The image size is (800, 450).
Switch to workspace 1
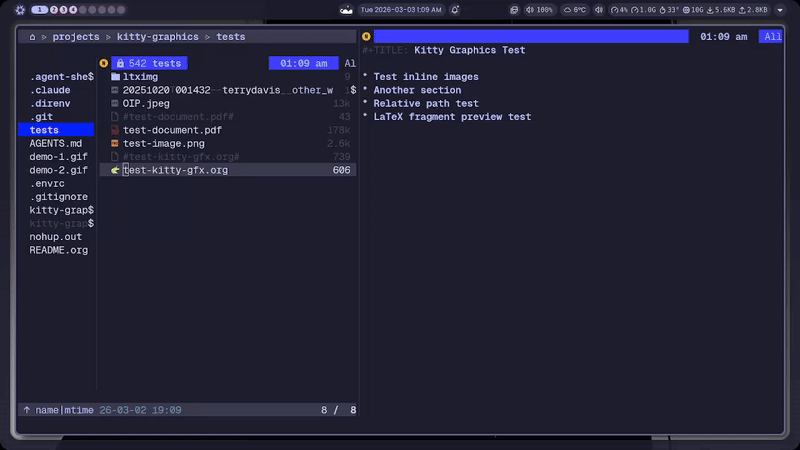click(39, 10)
